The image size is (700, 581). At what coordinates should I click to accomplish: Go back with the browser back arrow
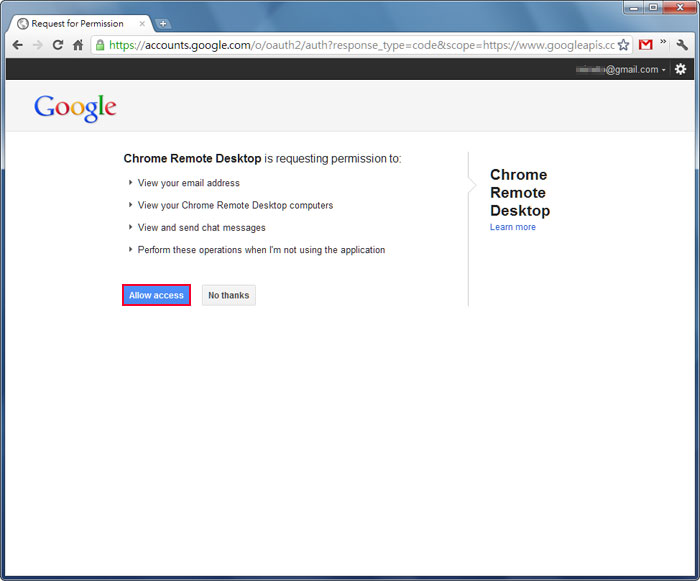point(17,45)
